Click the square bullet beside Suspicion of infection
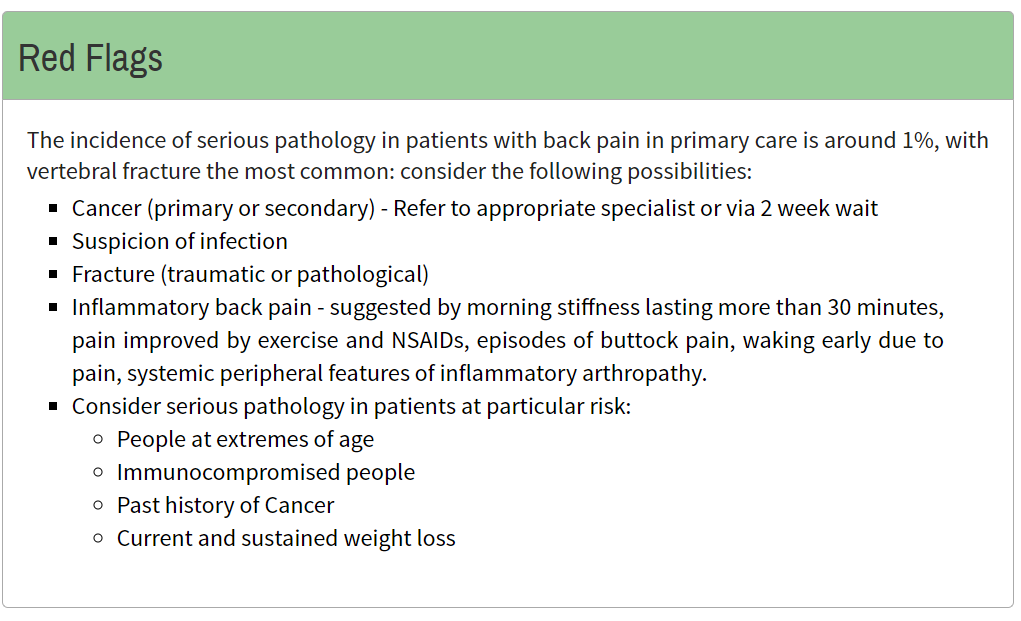Screen dimensions: 1021x621 point(53,242)
